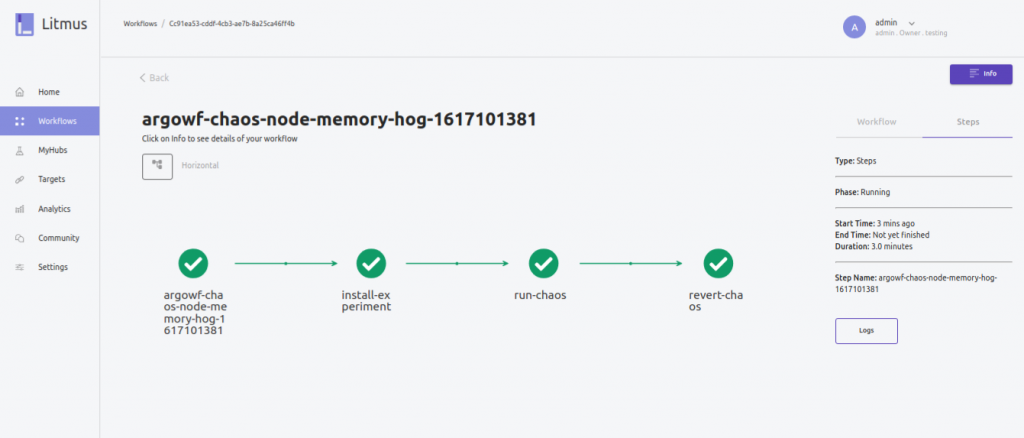The height and width of the screenshot is (438, 1024).
Task: Open Targets link icon
Action: [x=20, y=180]
